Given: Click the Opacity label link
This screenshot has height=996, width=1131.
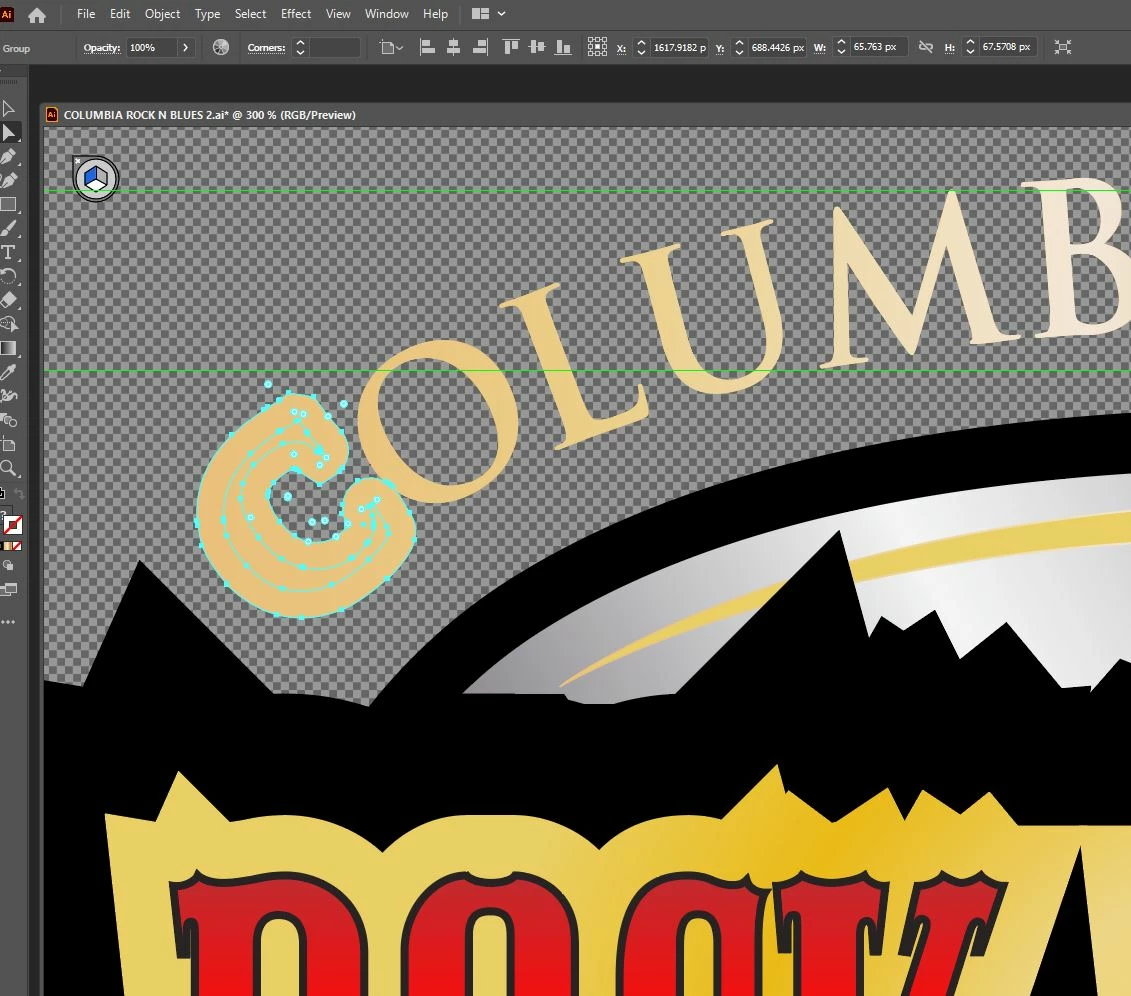Looking at the screenshot, I should coord(102,48).
